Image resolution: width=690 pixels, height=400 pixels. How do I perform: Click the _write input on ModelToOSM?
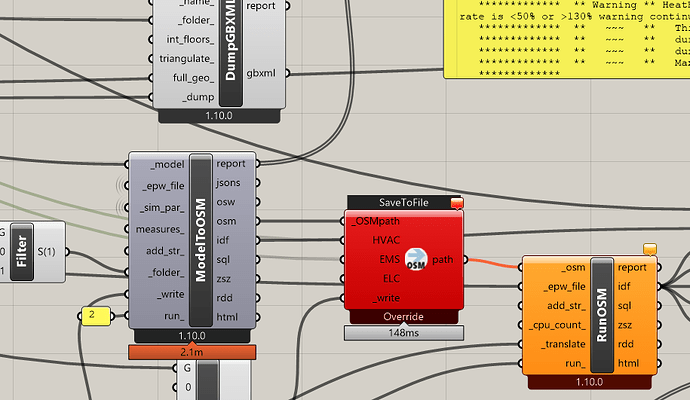(170, 294)
